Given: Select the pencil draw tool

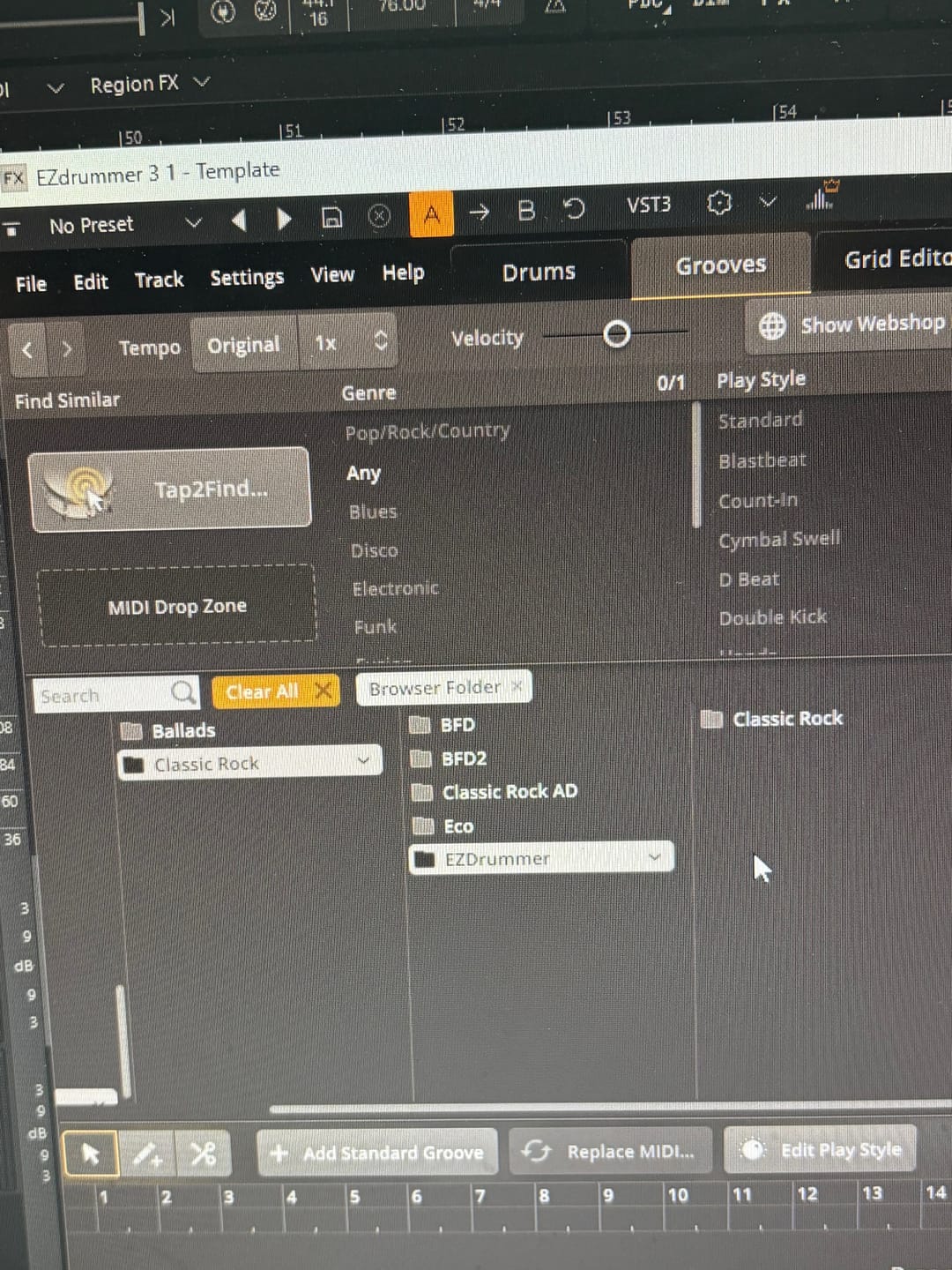Looking at the screenshot, I should 146,1153.
